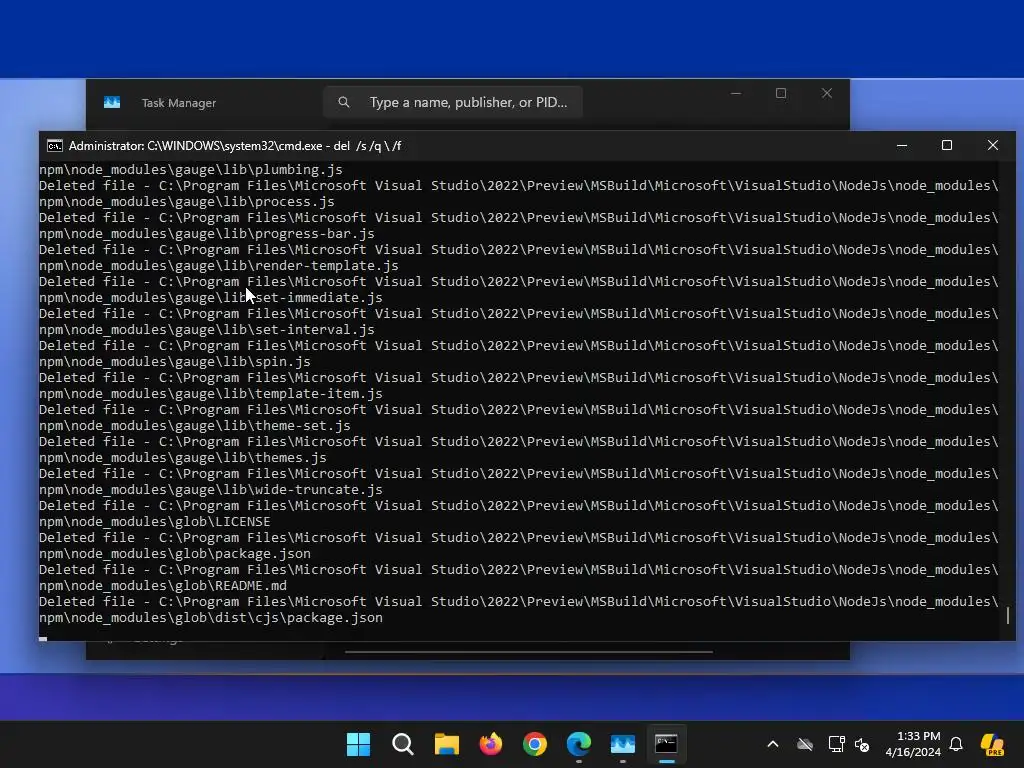Click the line ending 'process.js'
This screenshot has width=1024, height=768.
coord(187,202)
